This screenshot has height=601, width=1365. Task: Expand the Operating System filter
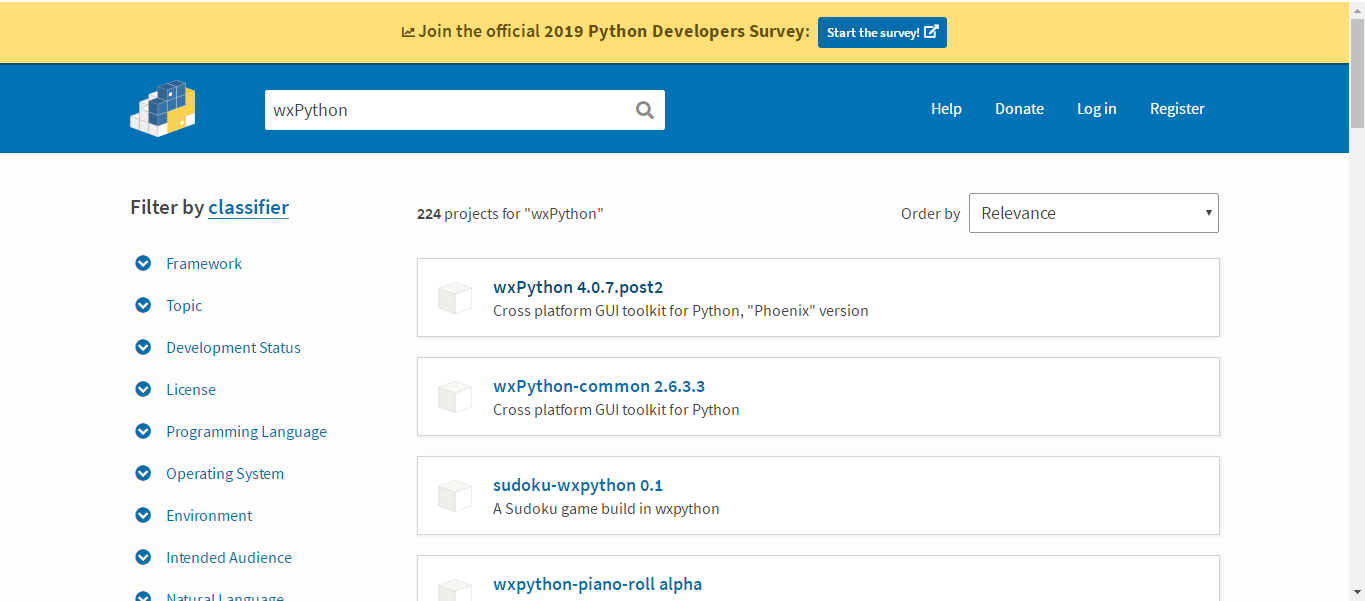click(x=225, y=474)
